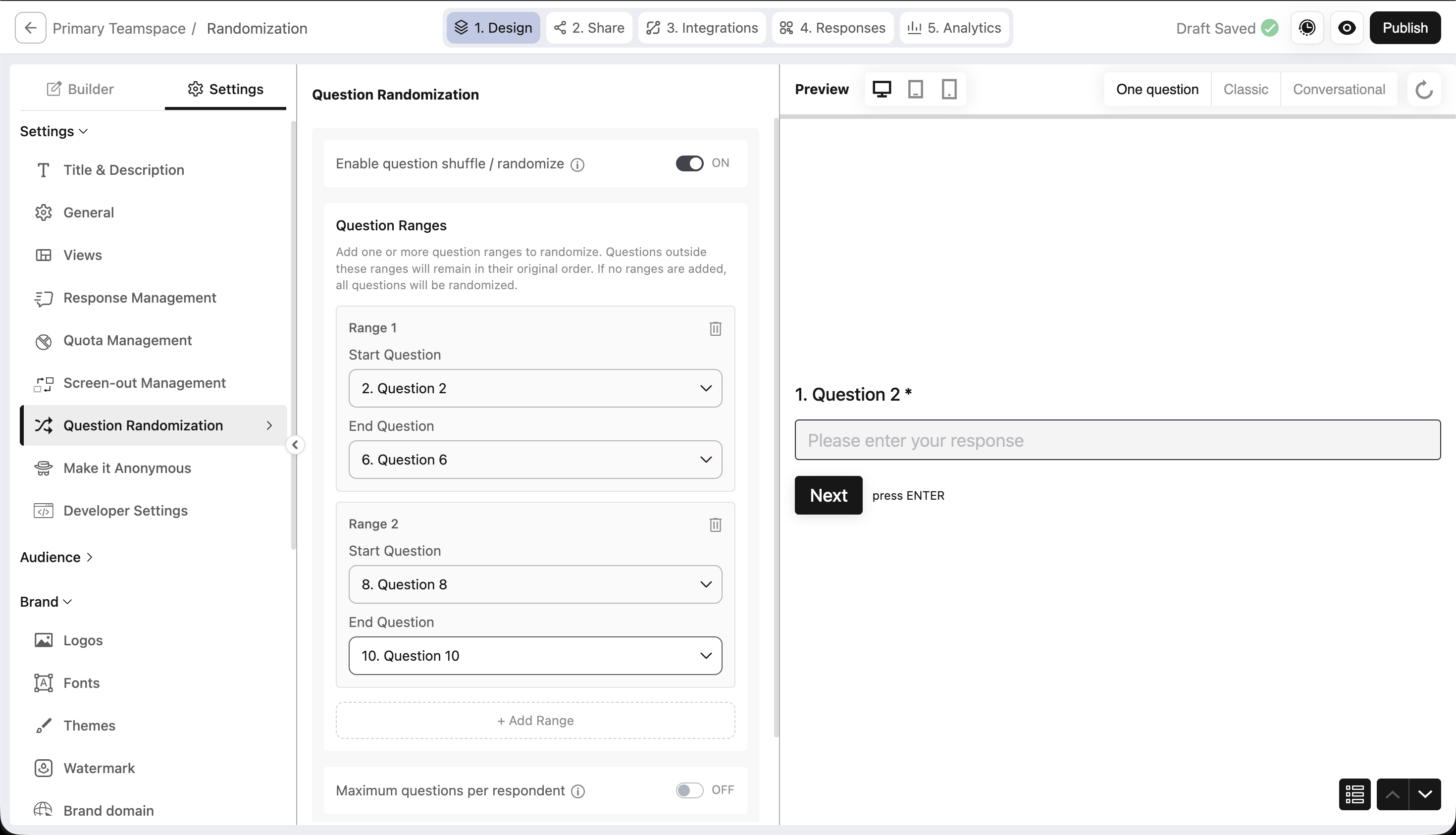Switch preview to tablet device icon
Image resolution: width=1456 pixels, height=835 pixels.
915,90
